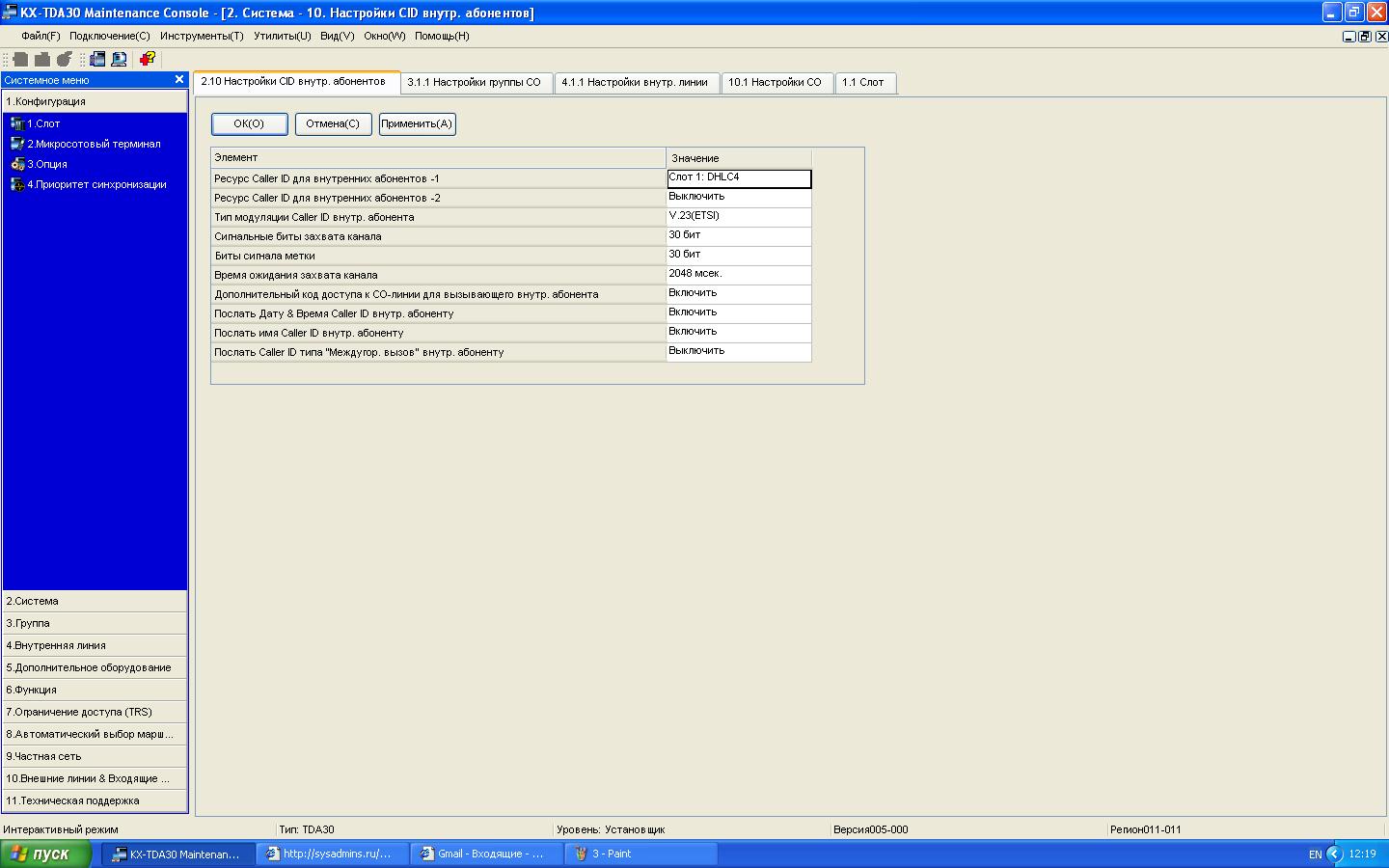
Task: Click the Применить(A) apply button
Action: (x=417, y=123)
